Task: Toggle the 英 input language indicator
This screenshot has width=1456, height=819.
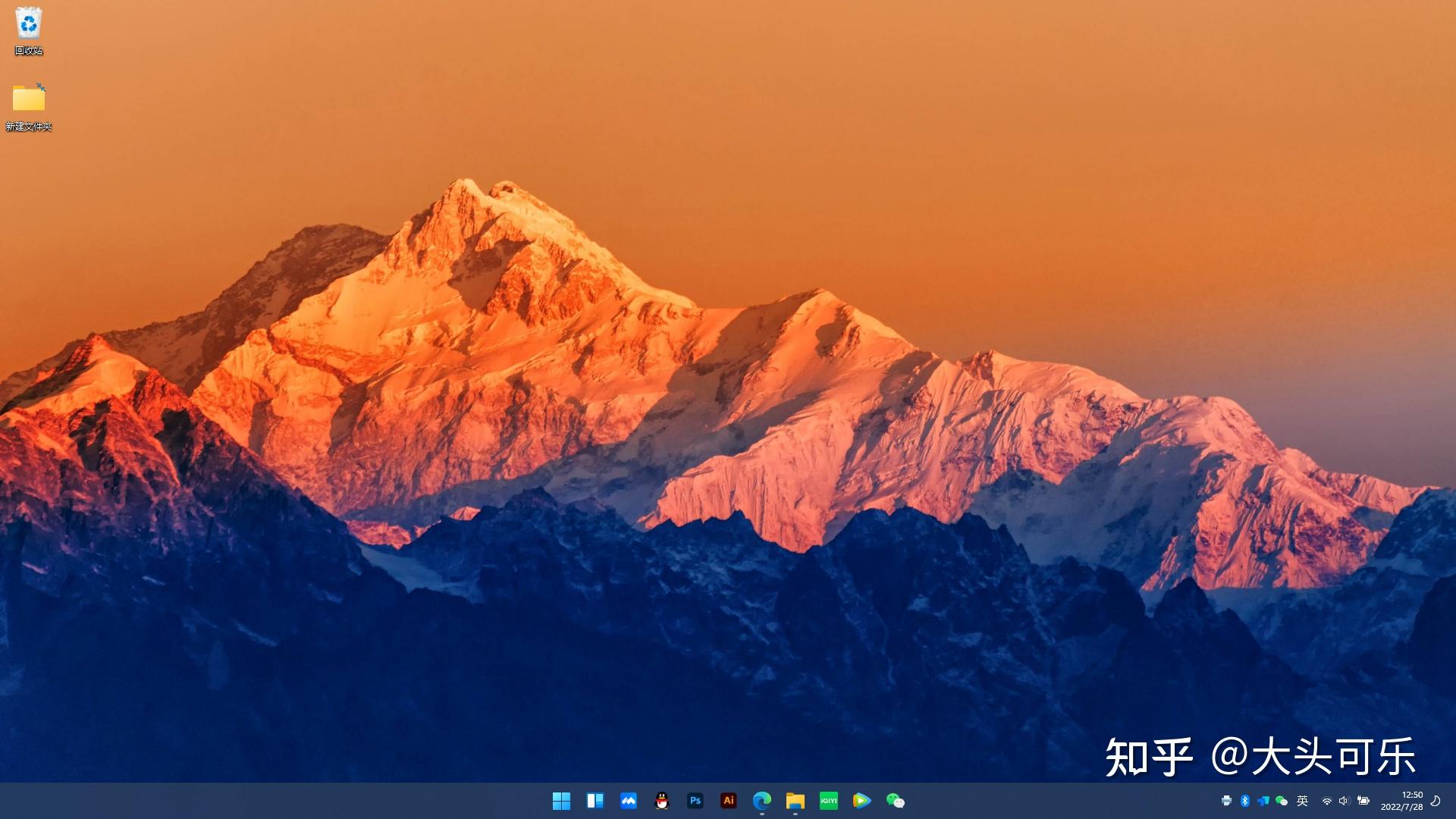Action: tap(1302, 801)
